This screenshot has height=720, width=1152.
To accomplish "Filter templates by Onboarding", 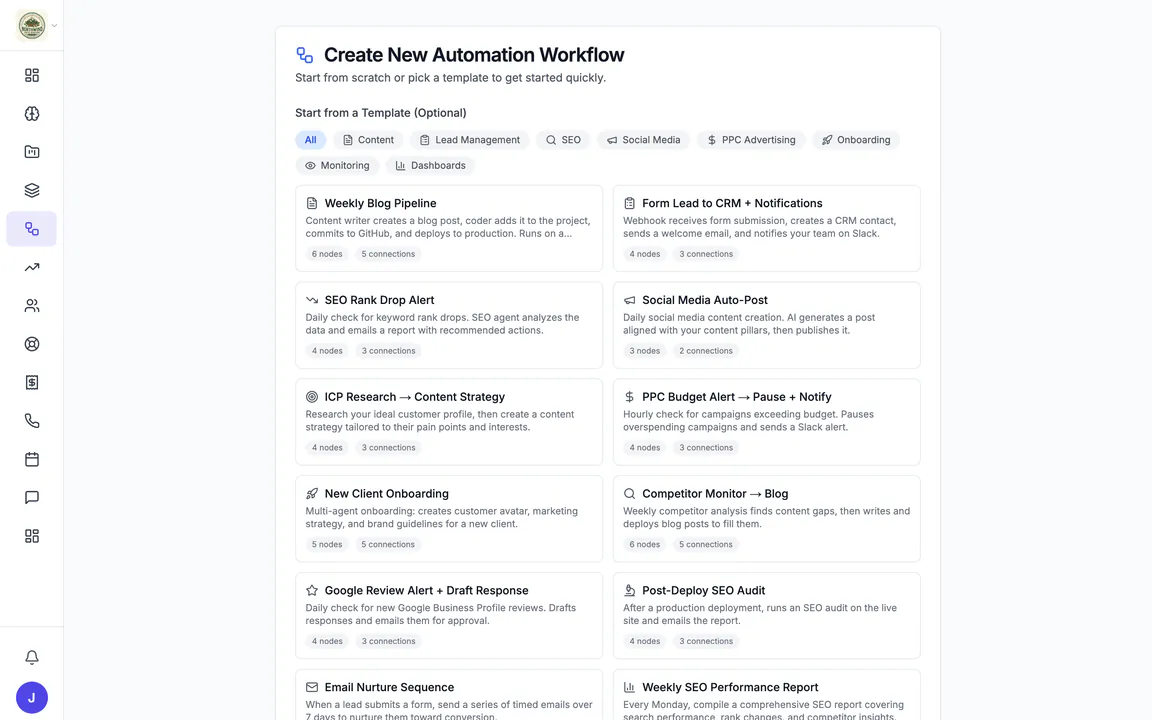I will pos(856,140).
